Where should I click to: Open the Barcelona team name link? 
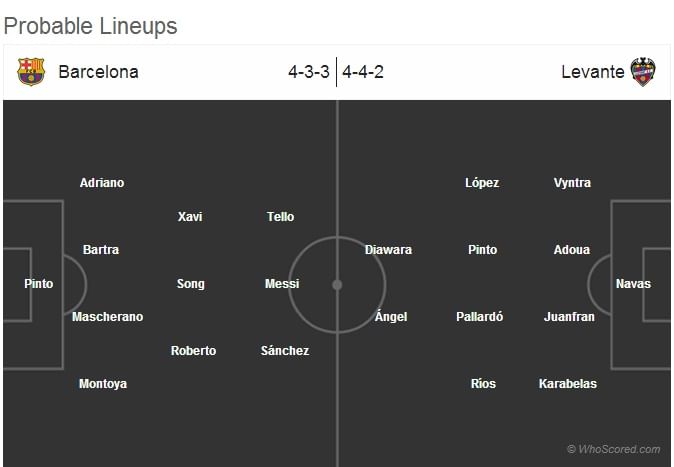98,72
